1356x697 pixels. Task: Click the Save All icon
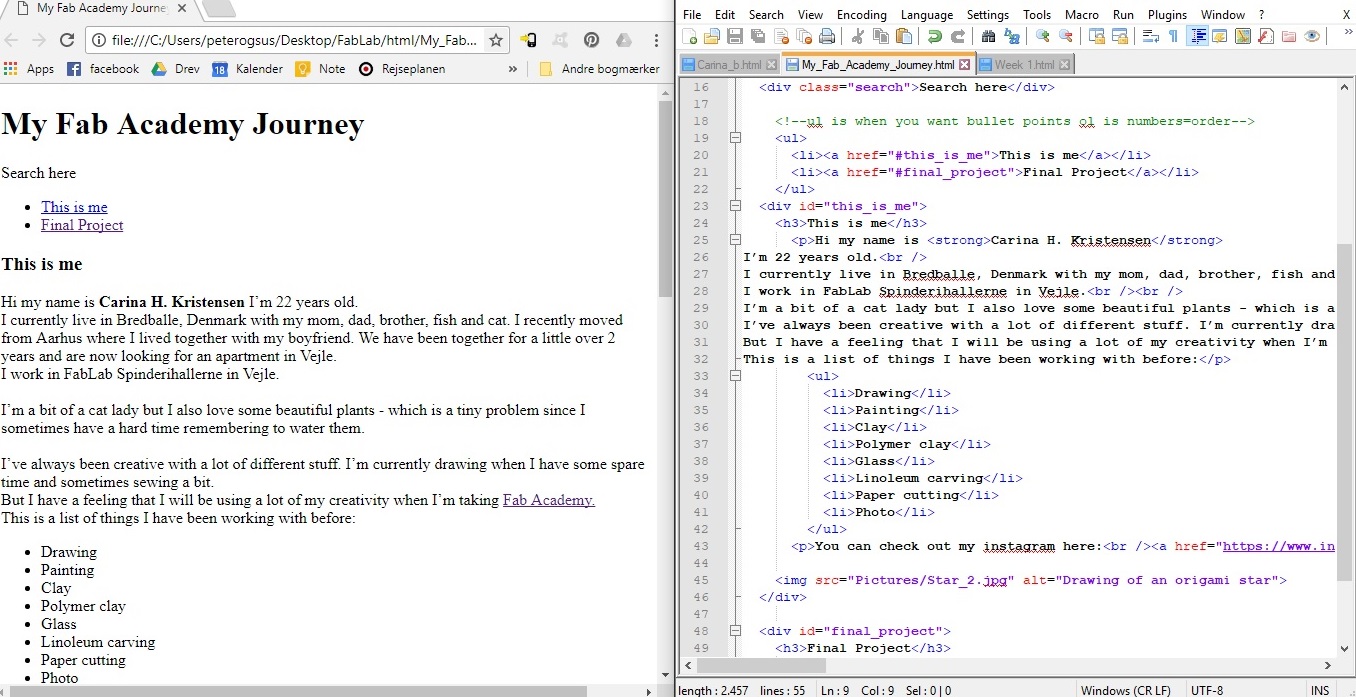coord(757,37)
